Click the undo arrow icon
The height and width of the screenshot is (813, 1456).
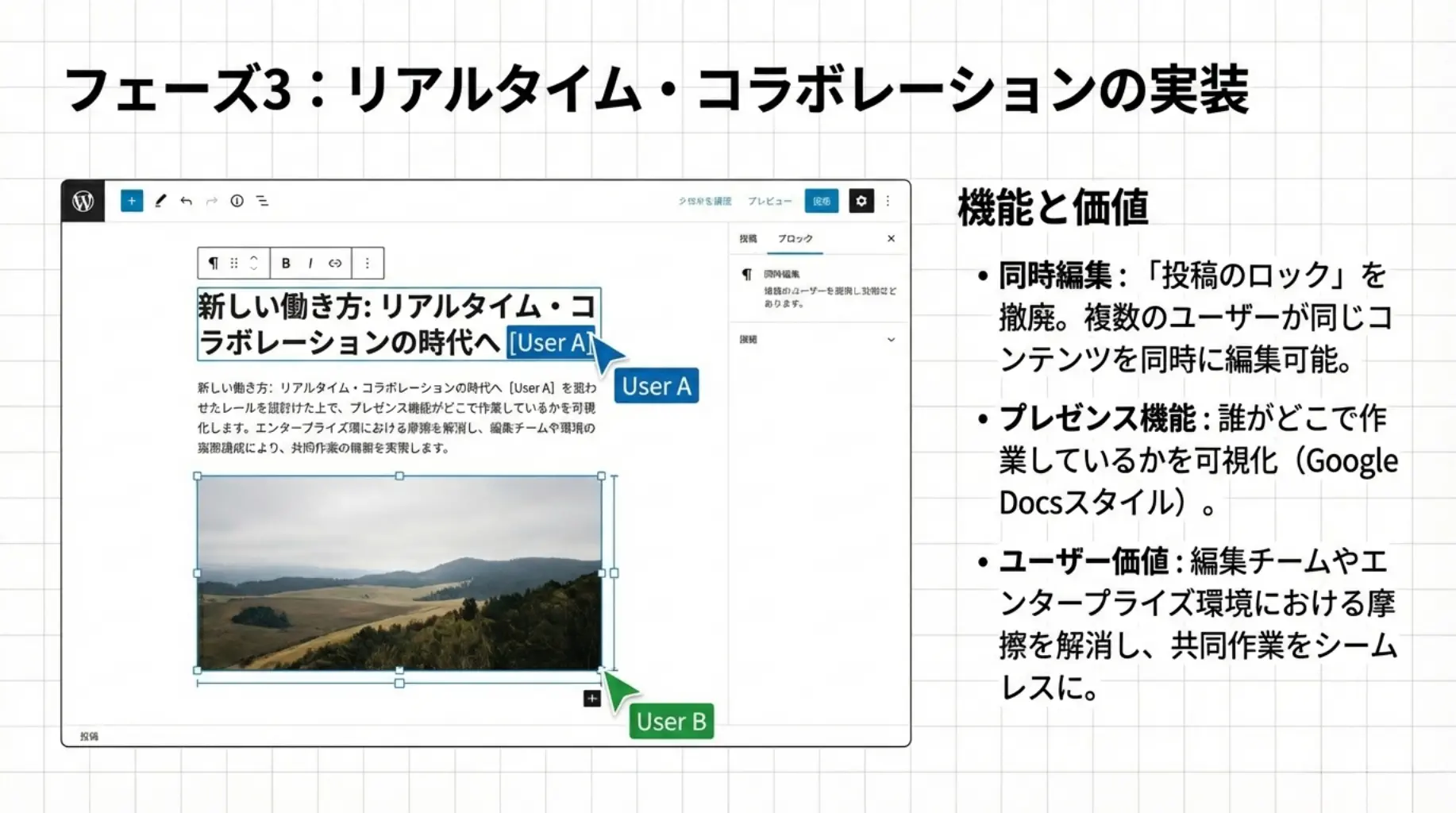coord(185,201)
